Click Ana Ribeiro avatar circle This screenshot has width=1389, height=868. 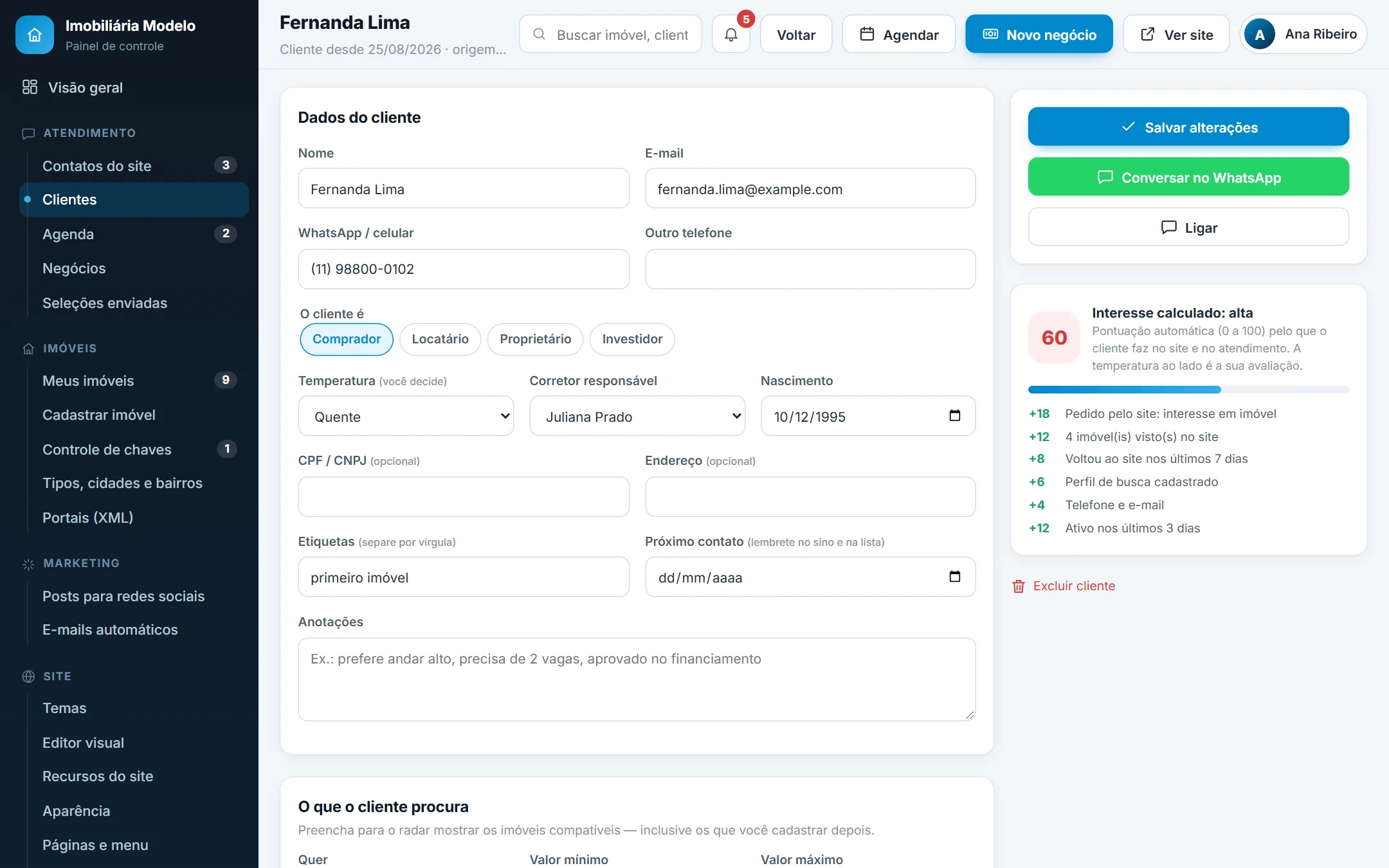1260,34
